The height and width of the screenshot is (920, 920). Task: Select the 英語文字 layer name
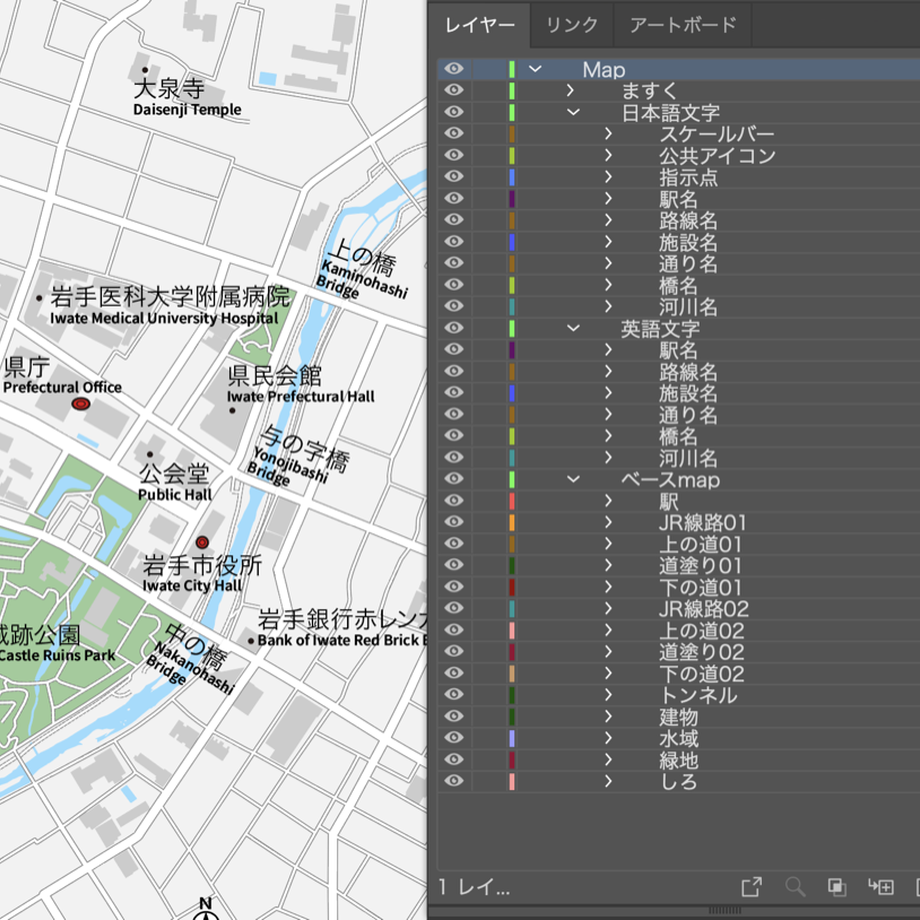[660, 328]
